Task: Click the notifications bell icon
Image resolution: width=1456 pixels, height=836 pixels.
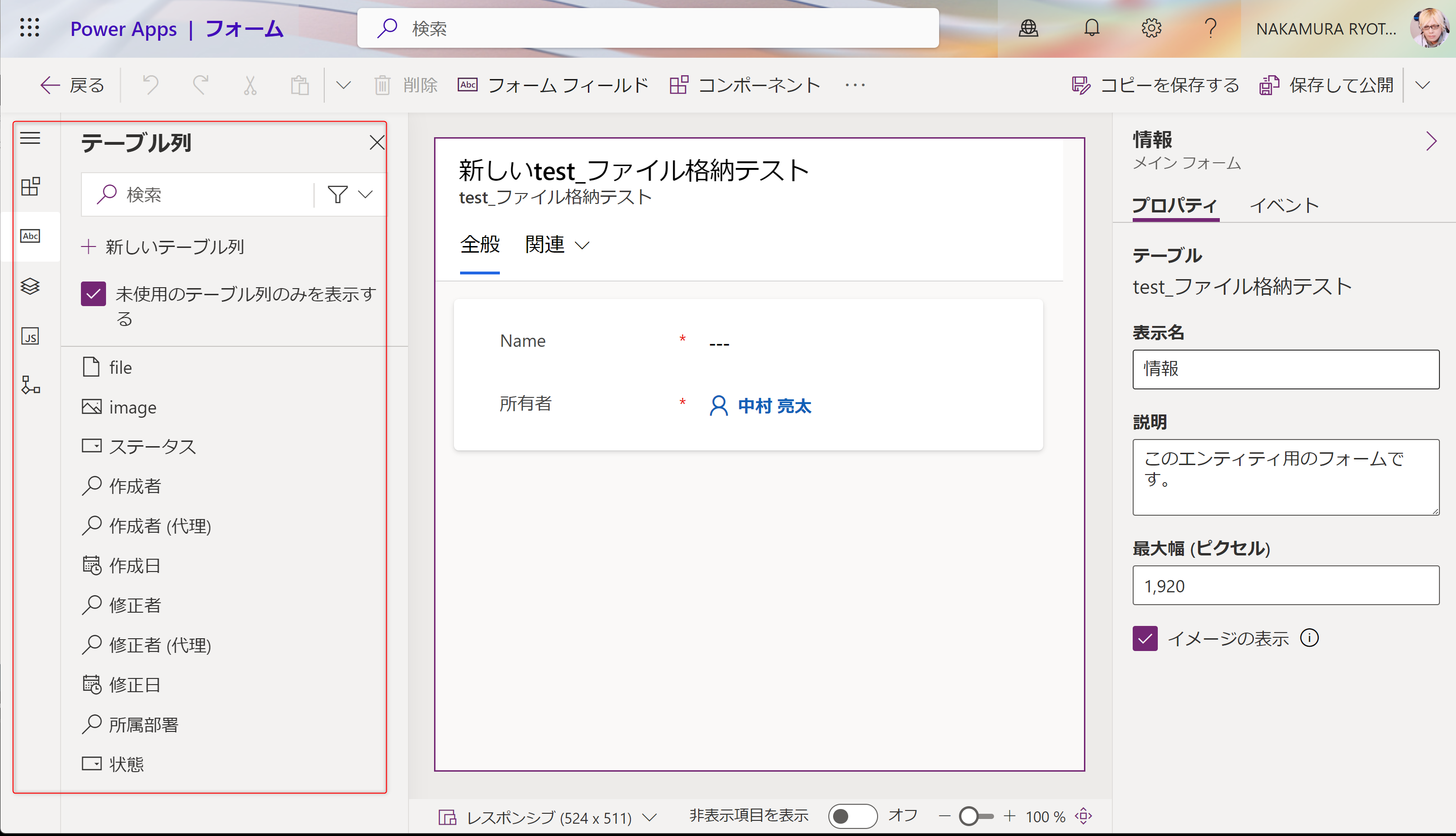Action: (x=1091, y=28)
